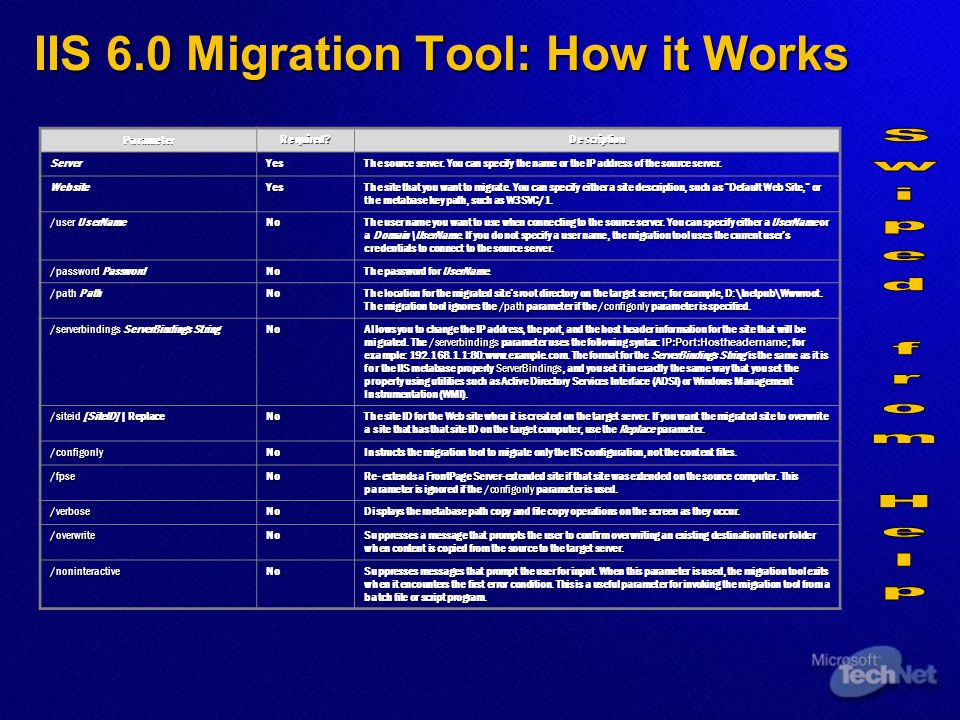
Task: Click the description starting 'The site ID for the Web site'
Action: 596,422
